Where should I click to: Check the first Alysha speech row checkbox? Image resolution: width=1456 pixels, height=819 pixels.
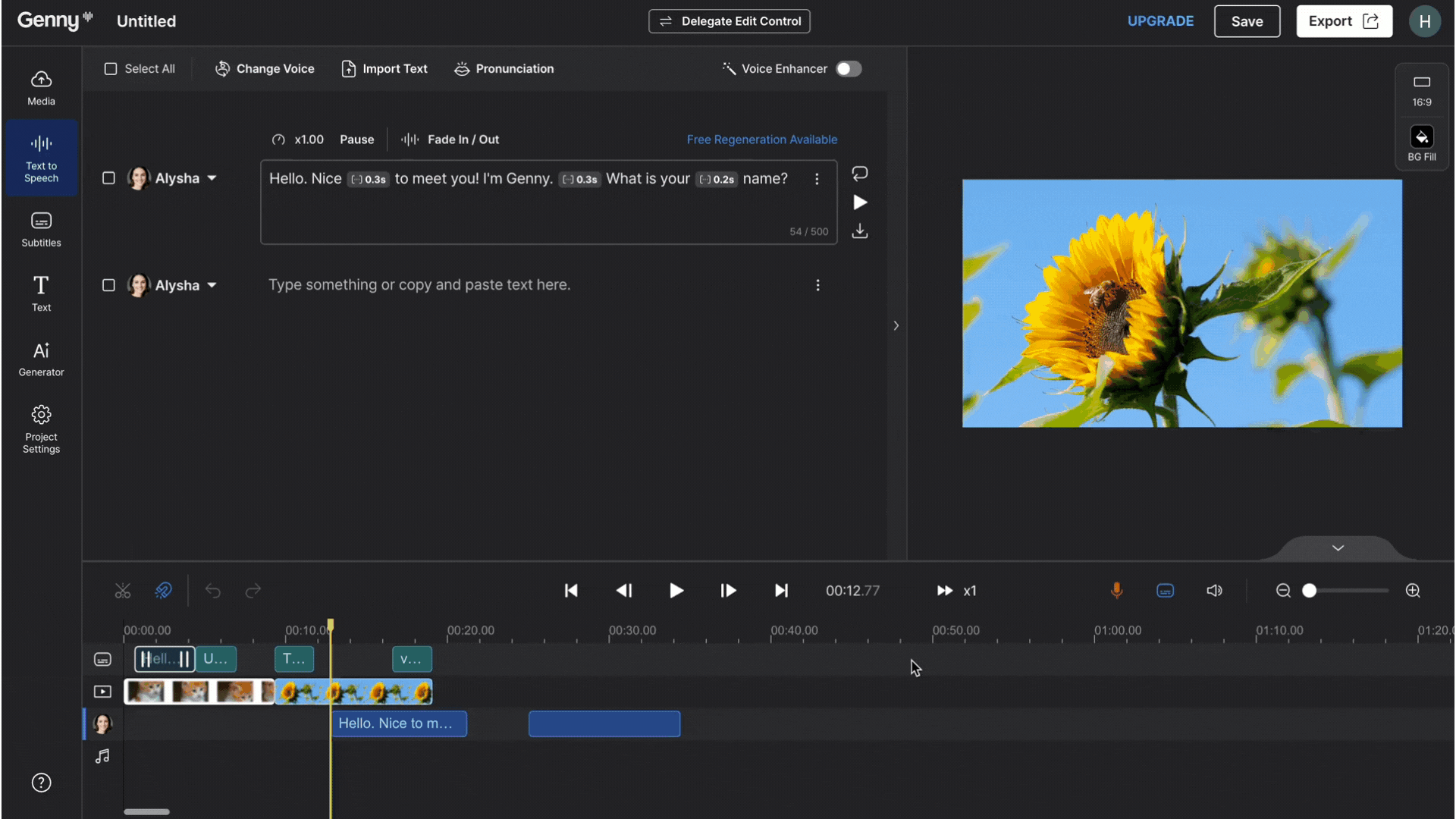(x=108, y=178)
